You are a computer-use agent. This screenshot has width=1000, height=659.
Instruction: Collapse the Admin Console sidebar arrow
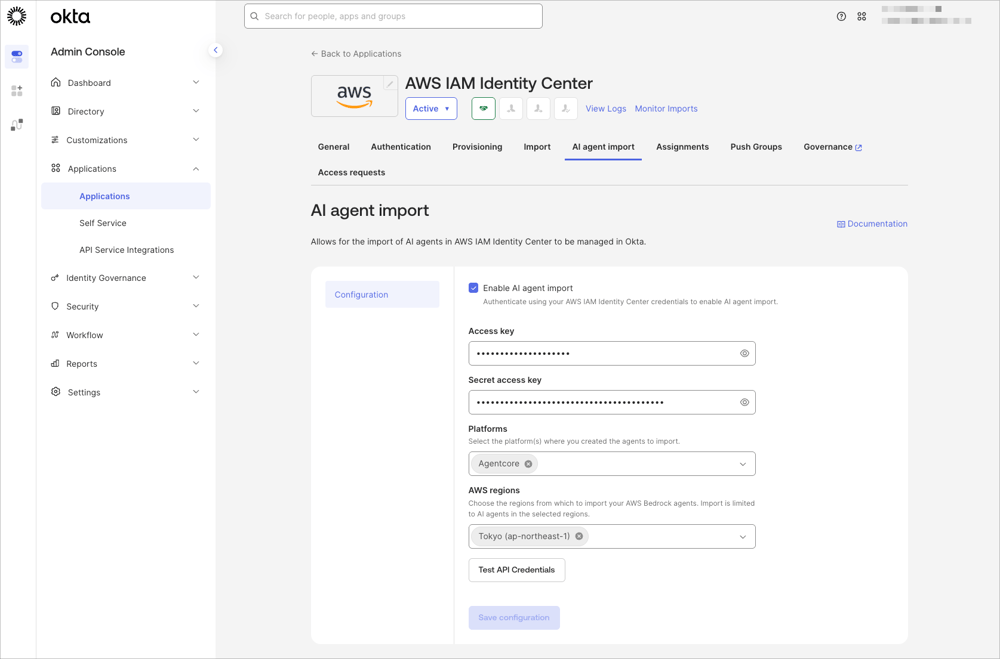(x=216, y=50)
